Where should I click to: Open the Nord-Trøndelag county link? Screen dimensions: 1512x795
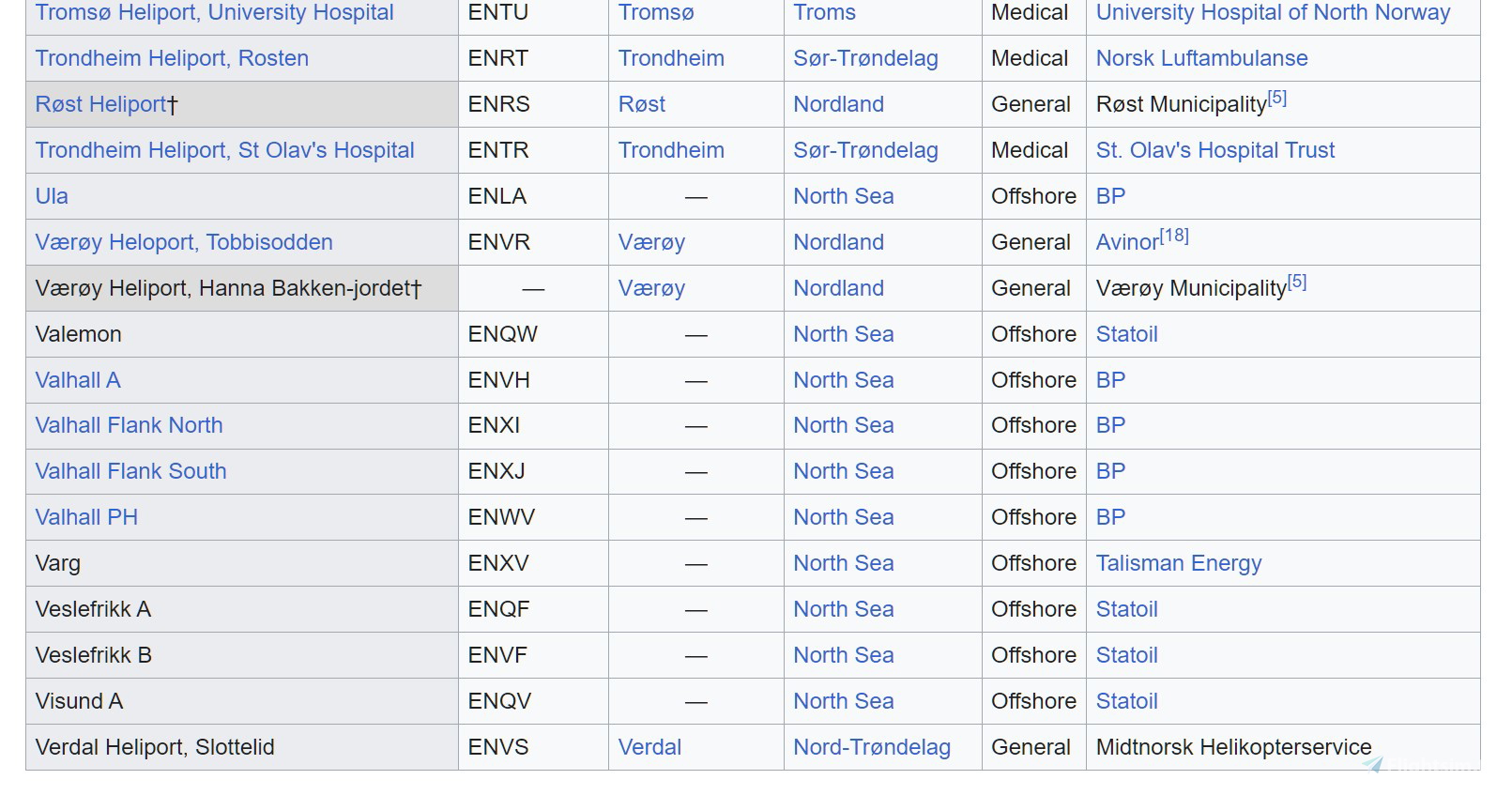click(x=872, y=747)
